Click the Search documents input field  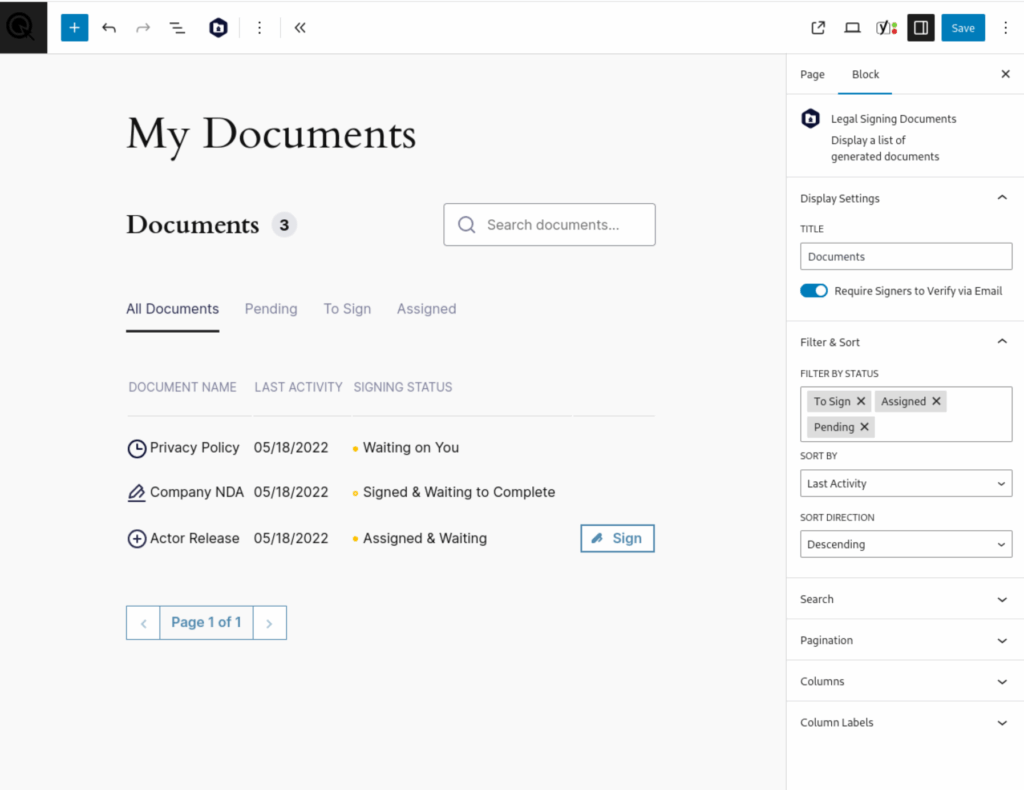[x=560, y=225]
